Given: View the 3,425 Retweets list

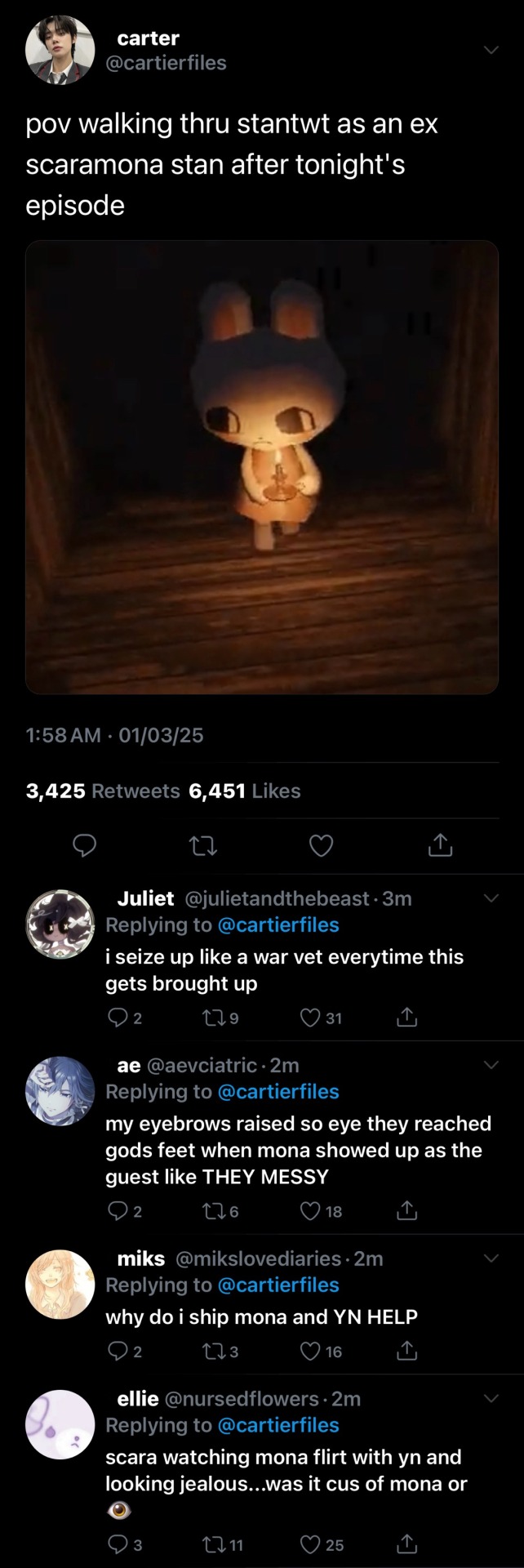Looking at the screenshot, I should (x=103, y=791).
